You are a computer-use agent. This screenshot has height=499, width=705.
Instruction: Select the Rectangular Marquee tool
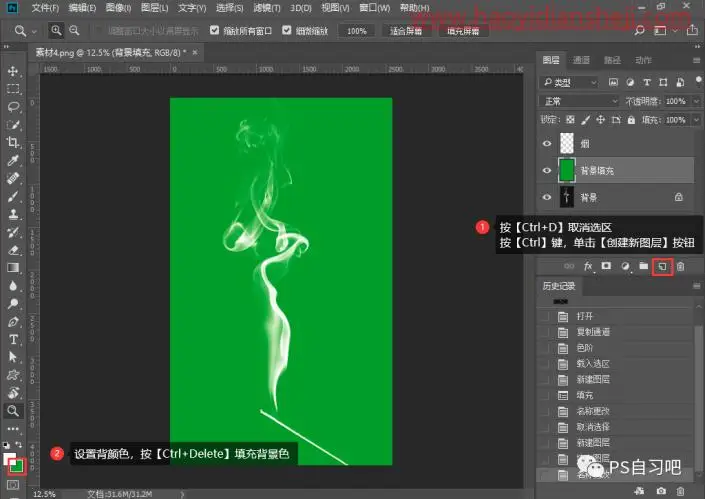[x=13, y=89]
